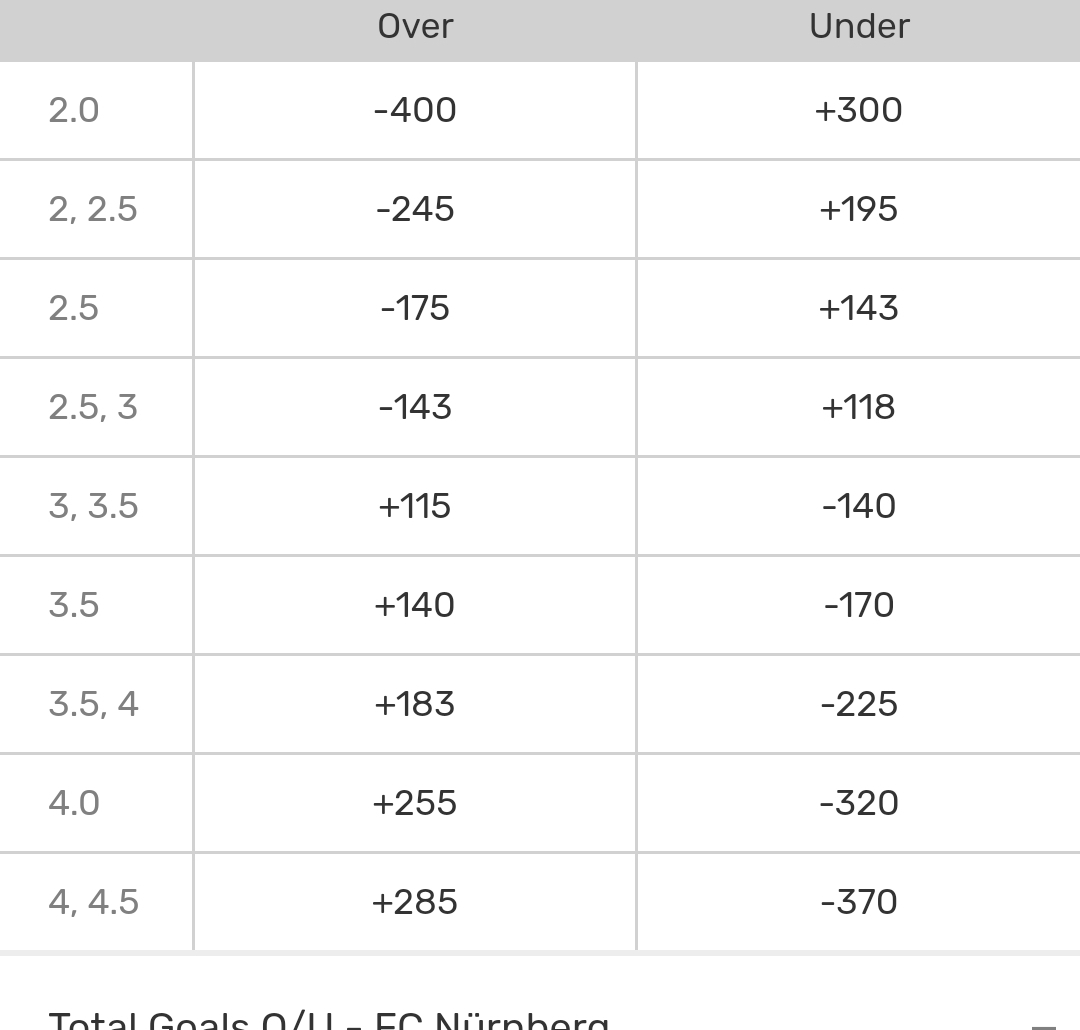1080x1030 pixels.
Task: Add Over 2.5, 3 at -143
Action: pos(415,407)
